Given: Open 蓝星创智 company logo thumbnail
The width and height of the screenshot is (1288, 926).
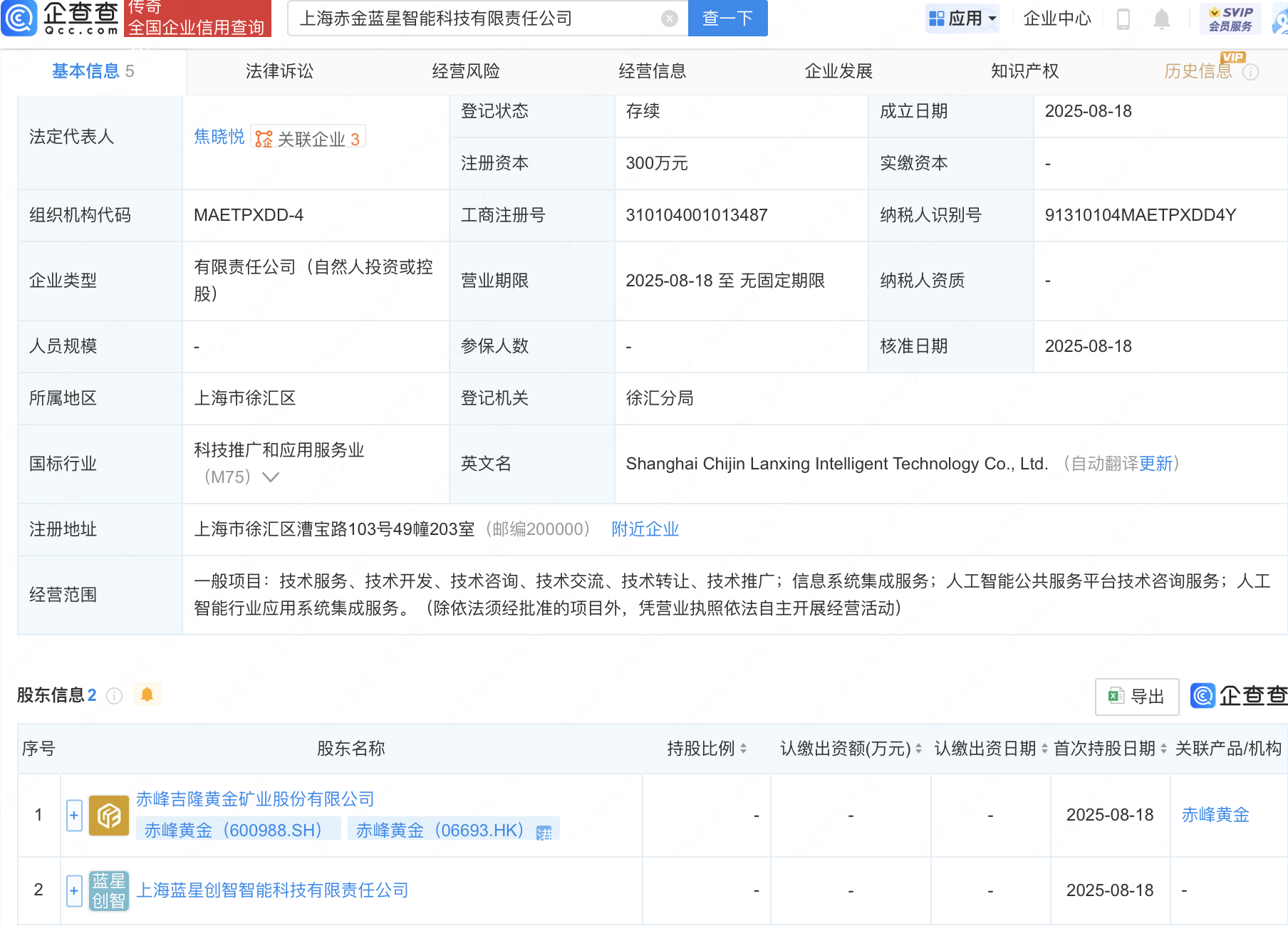Looking at the screenshot, I should point(109,890).
